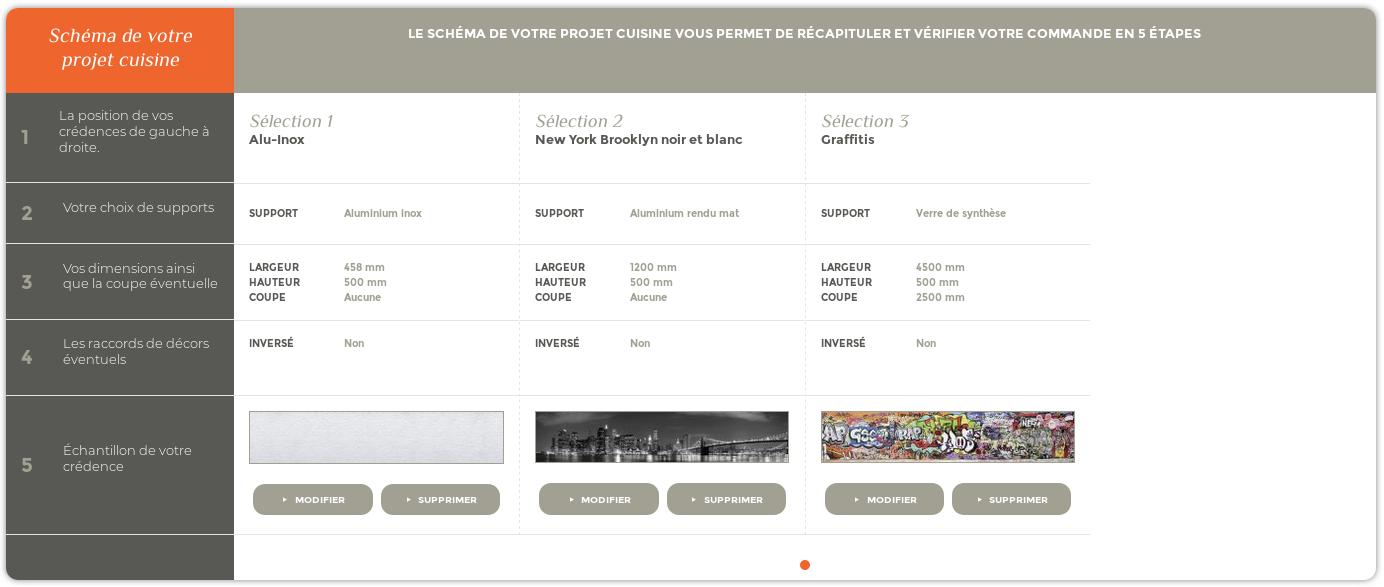Select the Sélection 2 column title
Viewport: 1384px width, 587px height.
[579, 121]
